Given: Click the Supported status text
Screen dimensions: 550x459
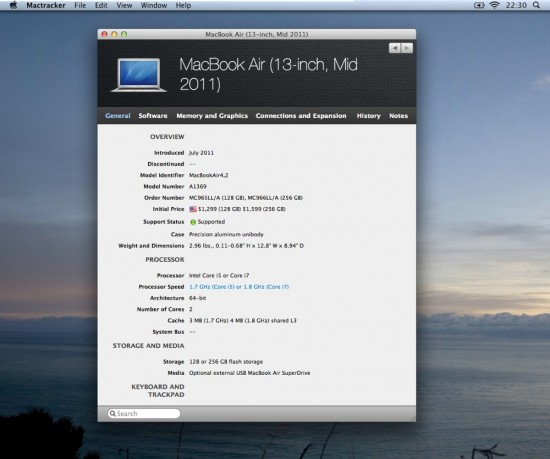Looking at the screenshot, I should click(211, 222).
